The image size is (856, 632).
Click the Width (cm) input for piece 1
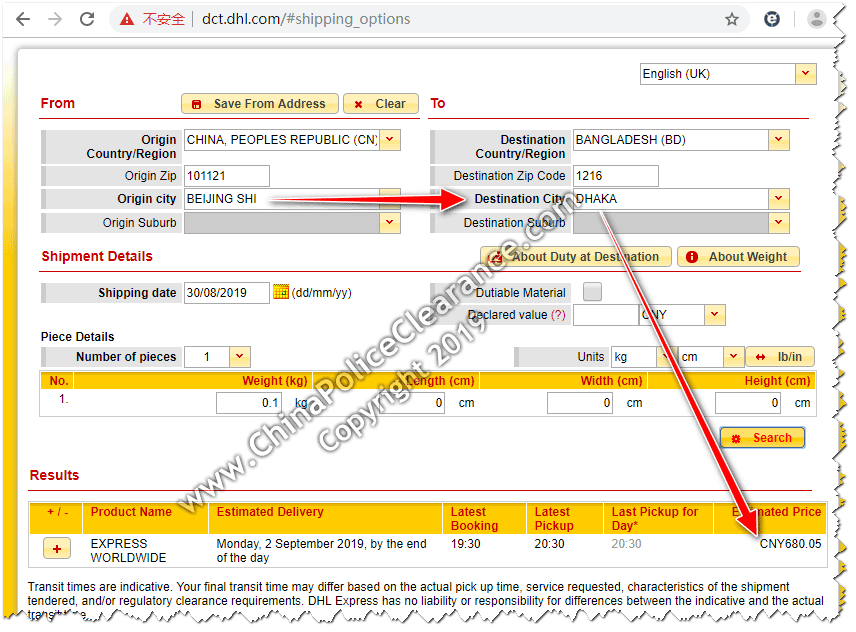(x=580, y=403)
